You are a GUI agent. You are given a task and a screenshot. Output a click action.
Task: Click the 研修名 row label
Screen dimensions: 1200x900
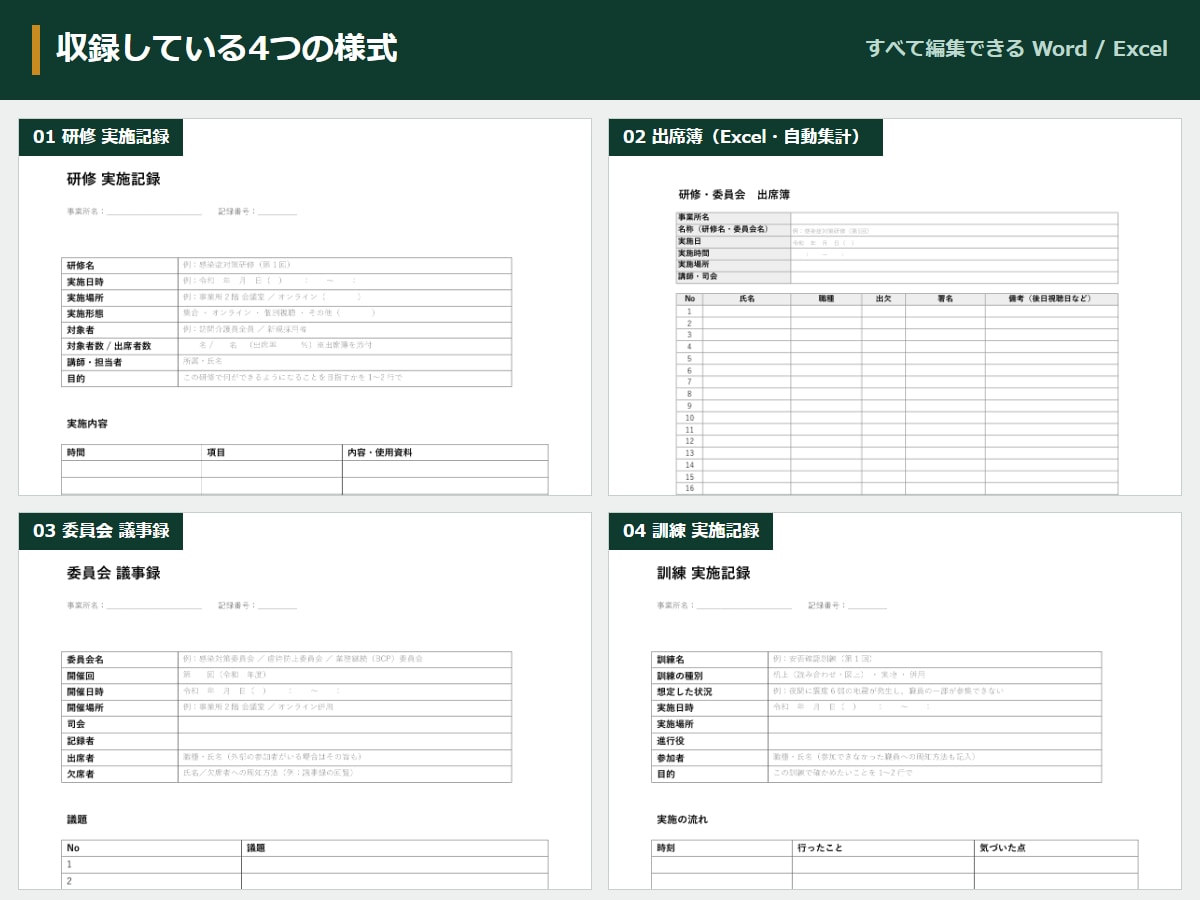tap(81, 266)
